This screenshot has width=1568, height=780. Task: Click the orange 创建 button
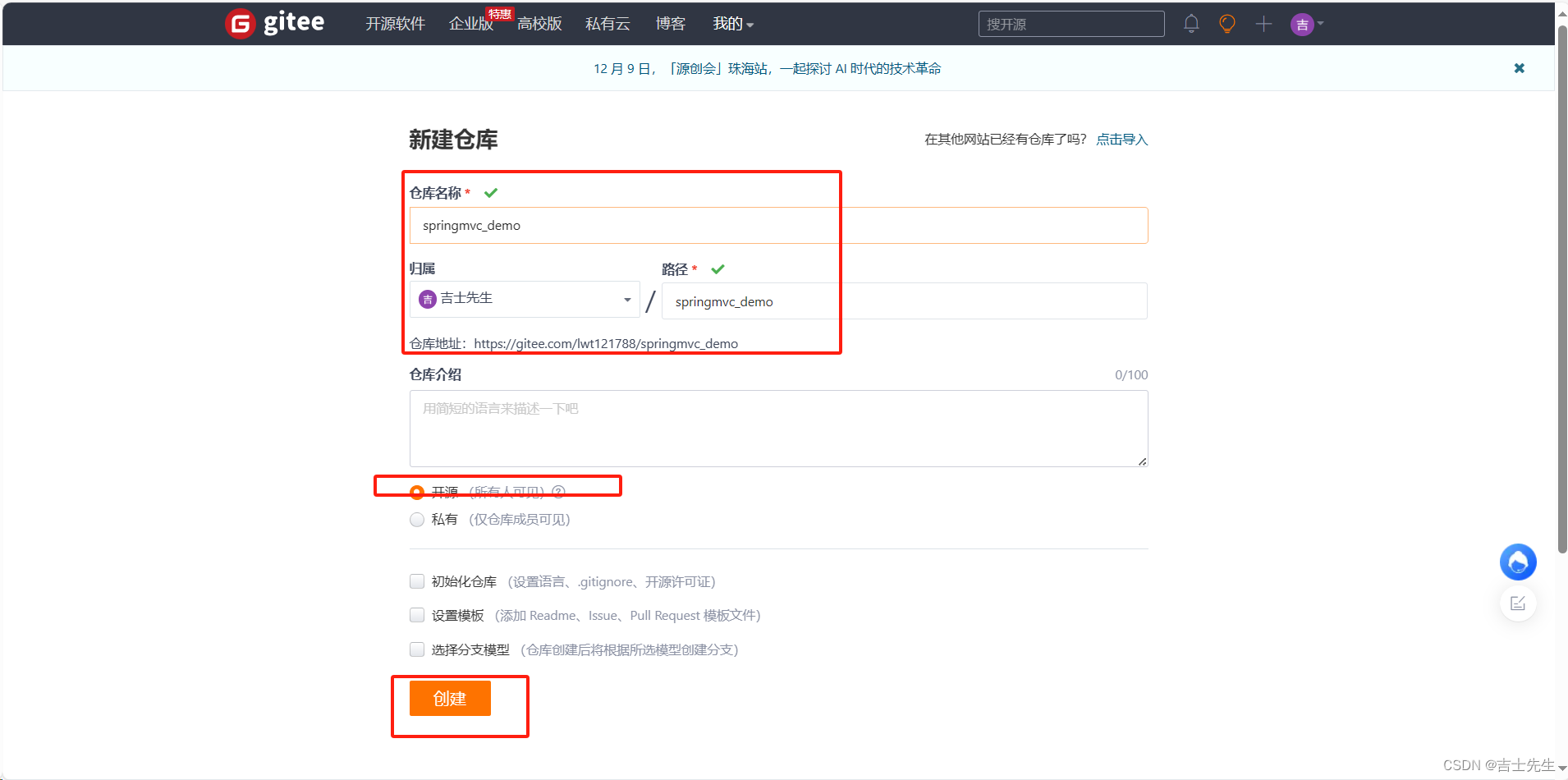coord(450,699)
